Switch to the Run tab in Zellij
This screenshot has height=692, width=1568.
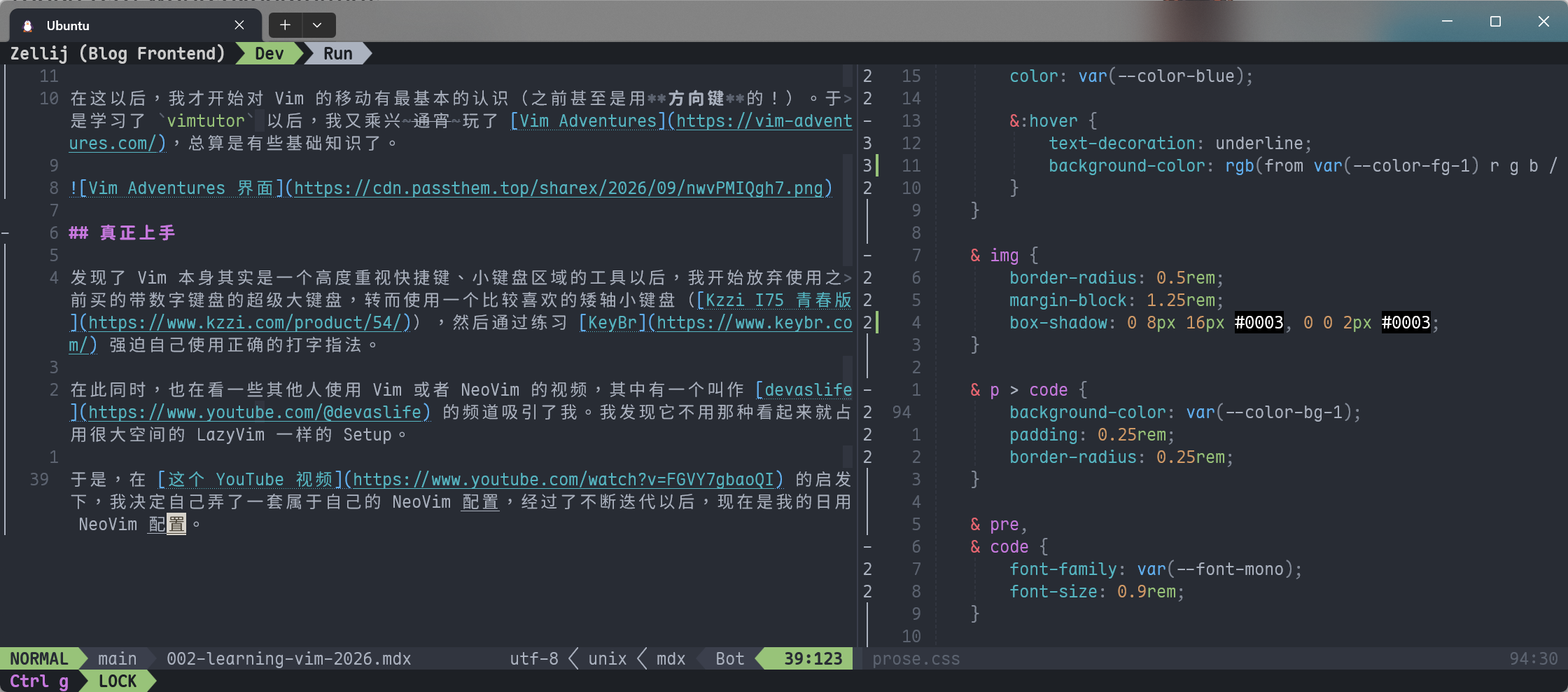coord(338,53)
